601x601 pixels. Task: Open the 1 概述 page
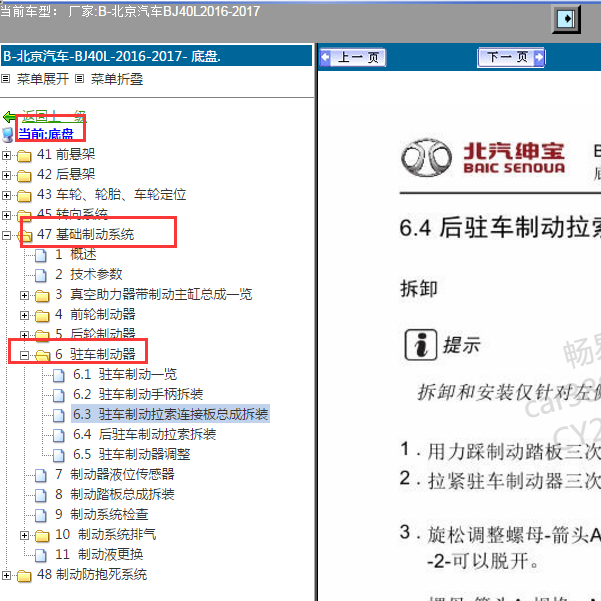click(x=76, y=254)
